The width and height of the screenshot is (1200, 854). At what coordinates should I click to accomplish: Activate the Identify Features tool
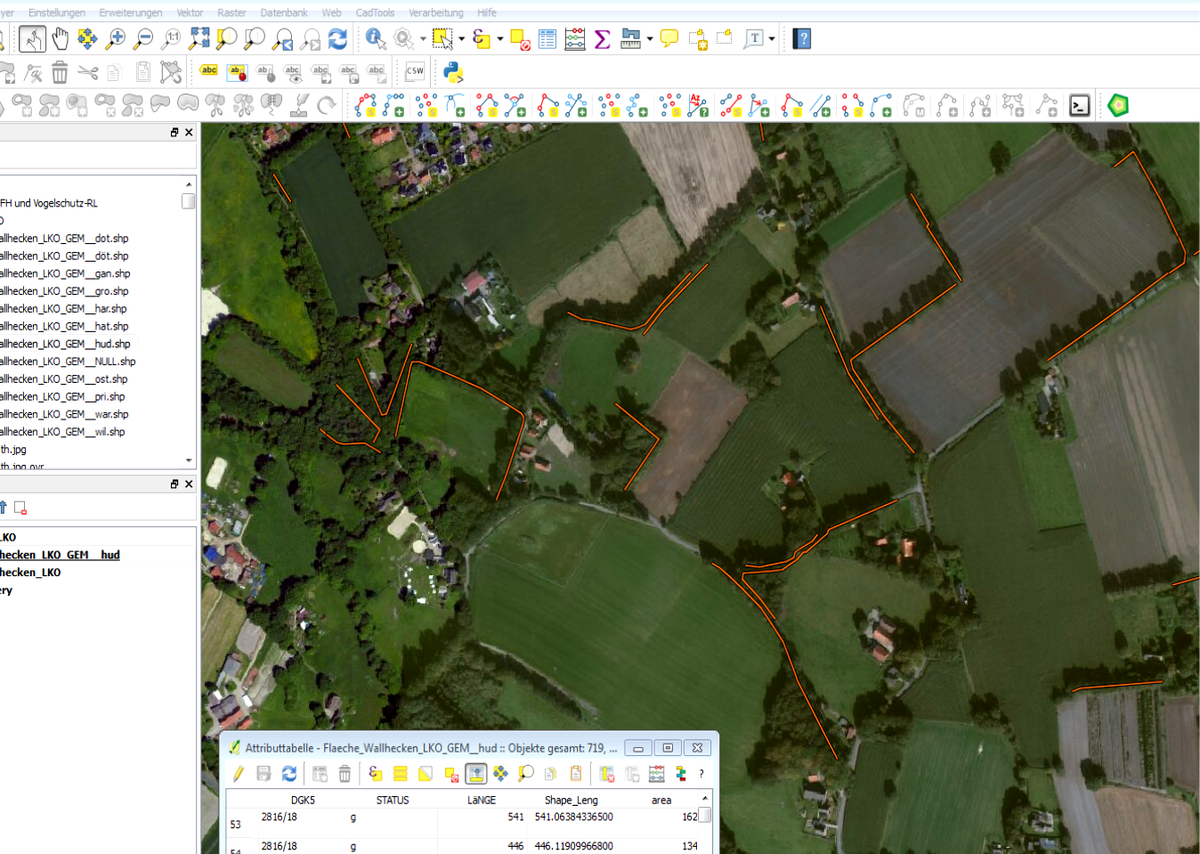[376, 39]
